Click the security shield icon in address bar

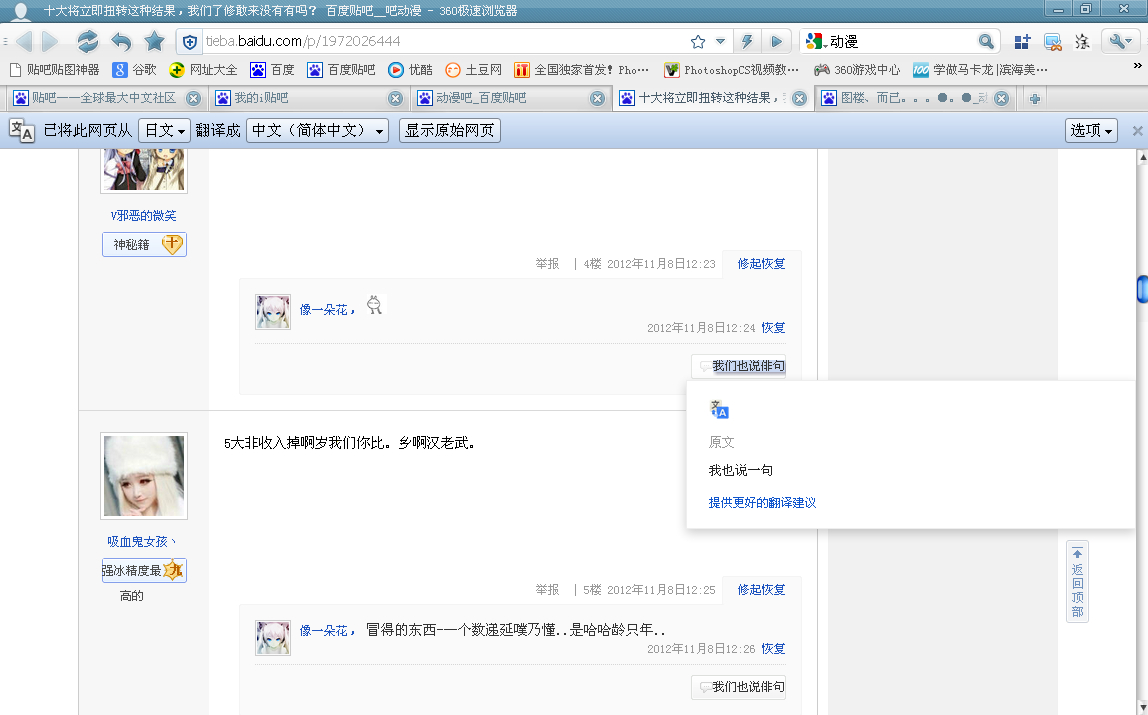[x=190, y=42]
